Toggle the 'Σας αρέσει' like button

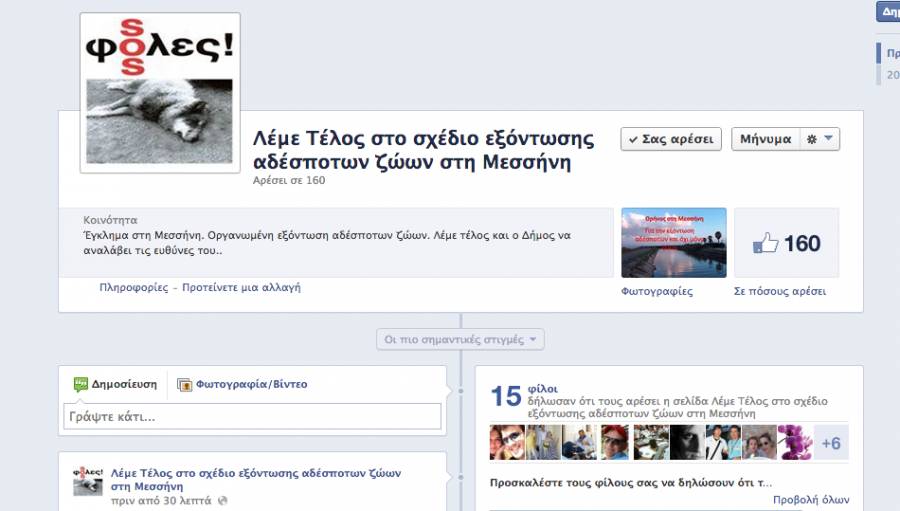pos(671,139)
